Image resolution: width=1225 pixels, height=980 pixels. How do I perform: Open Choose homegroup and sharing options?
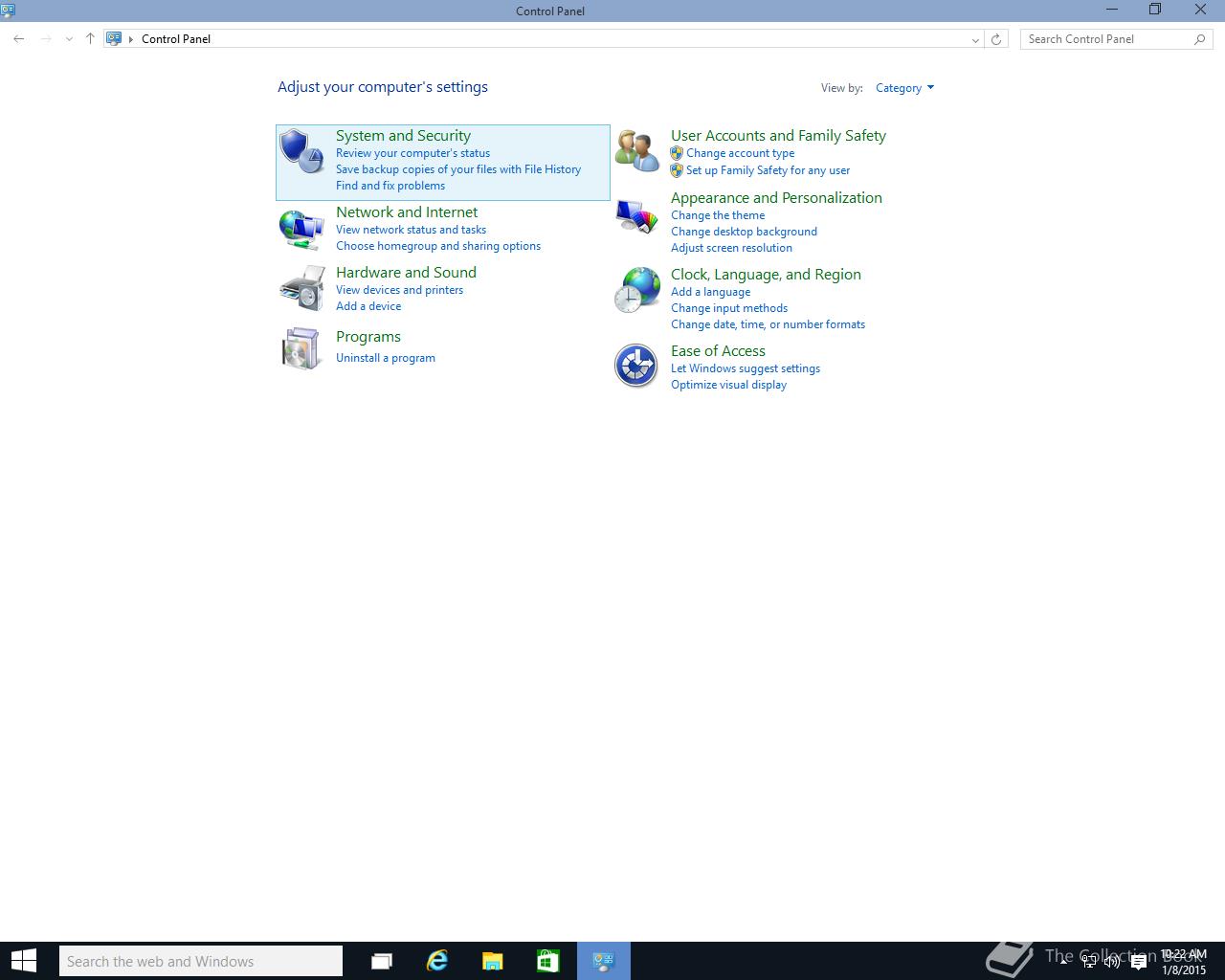click(438, 246)
